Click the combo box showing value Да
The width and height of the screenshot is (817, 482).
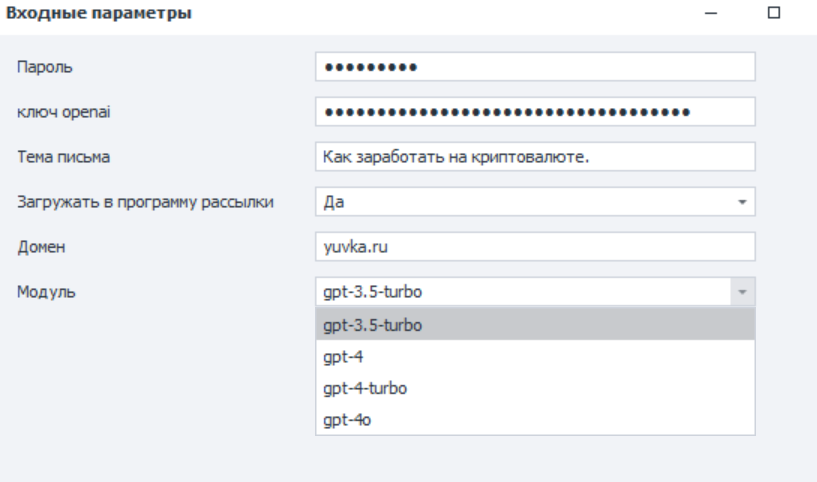[523, 202]
